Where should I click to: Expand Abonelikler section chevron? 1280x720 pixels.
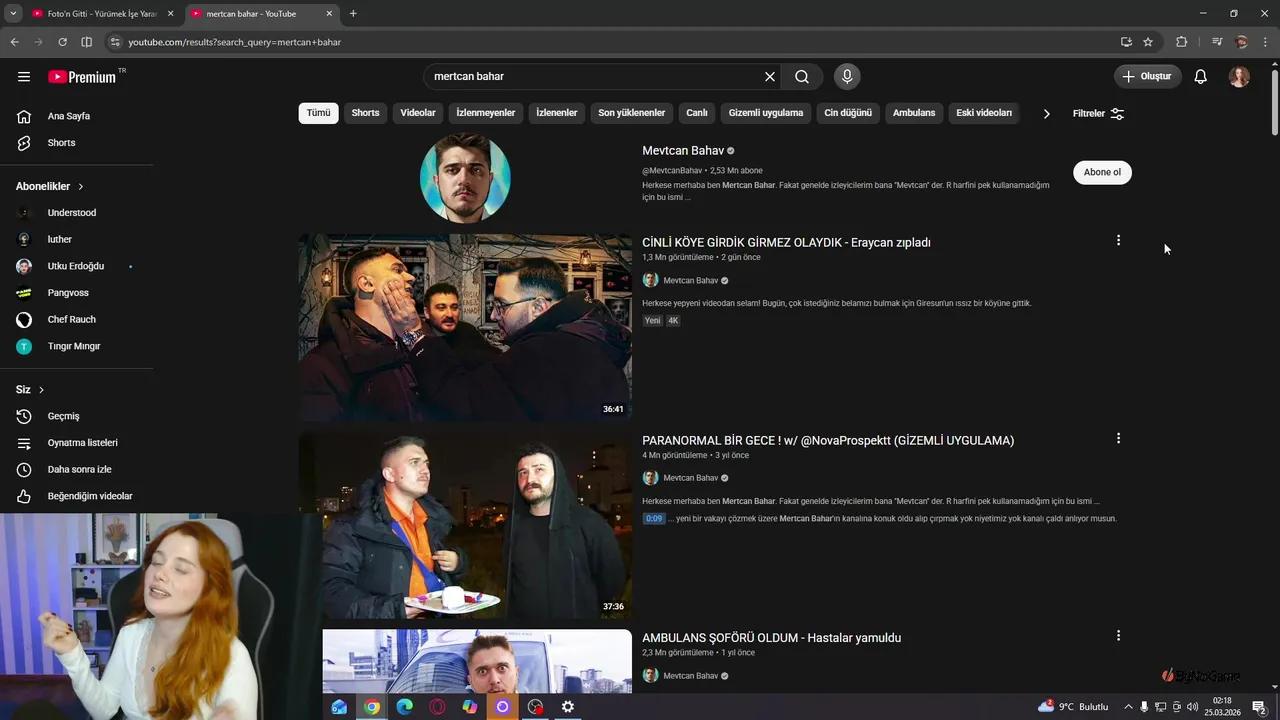(81, 187)
